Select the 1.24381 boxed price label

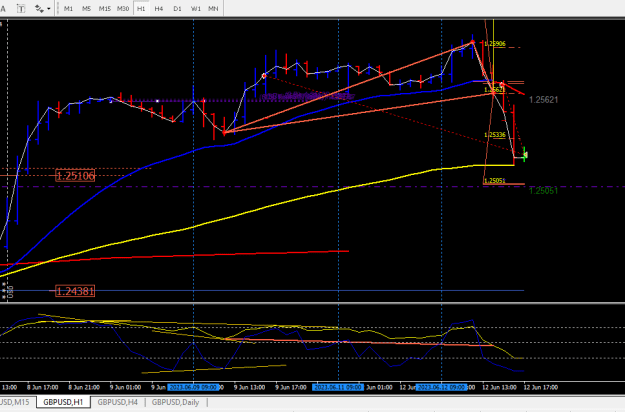point(75,291)
